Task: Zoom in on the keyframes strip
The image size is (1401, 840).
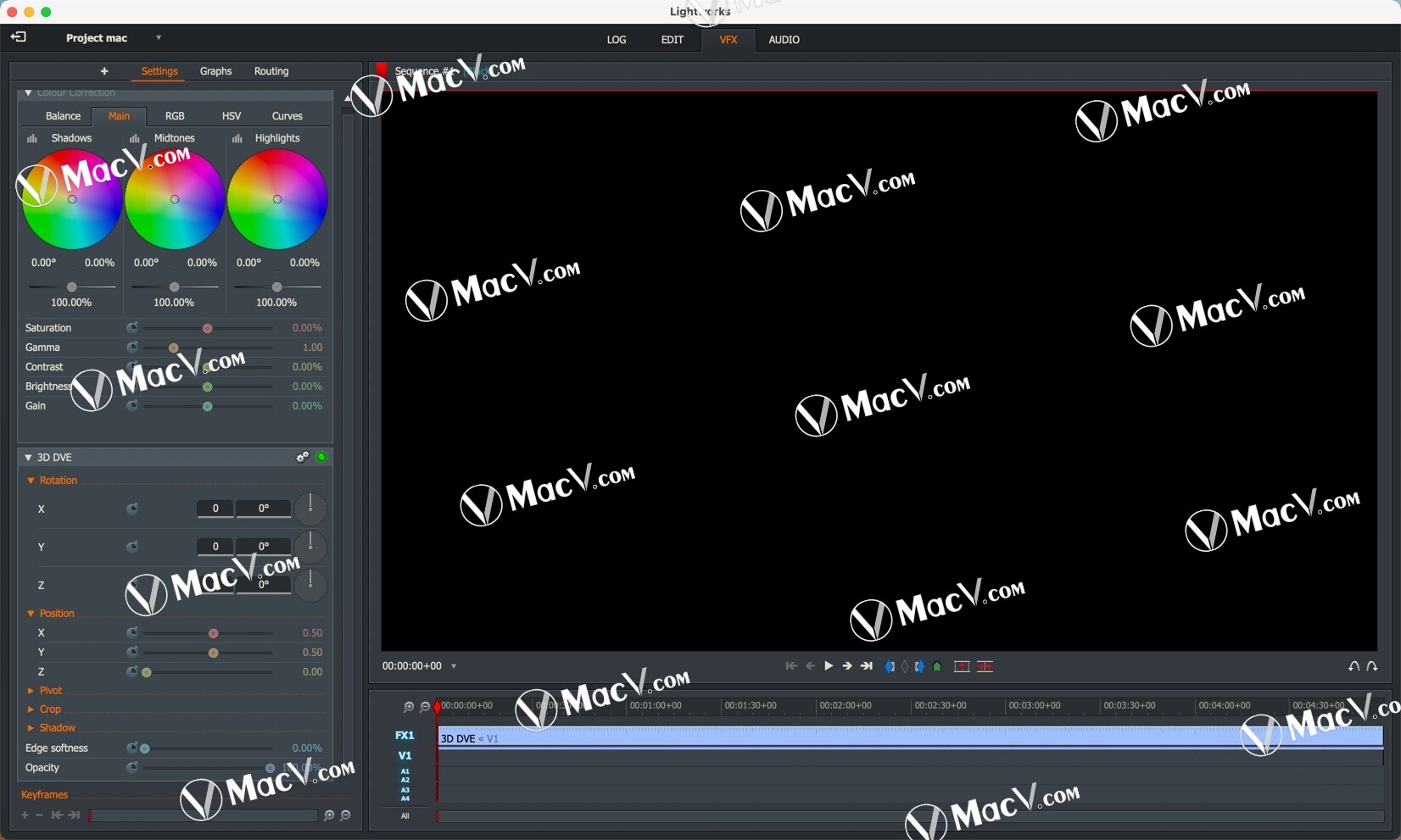Action: (x=329, y=815)
